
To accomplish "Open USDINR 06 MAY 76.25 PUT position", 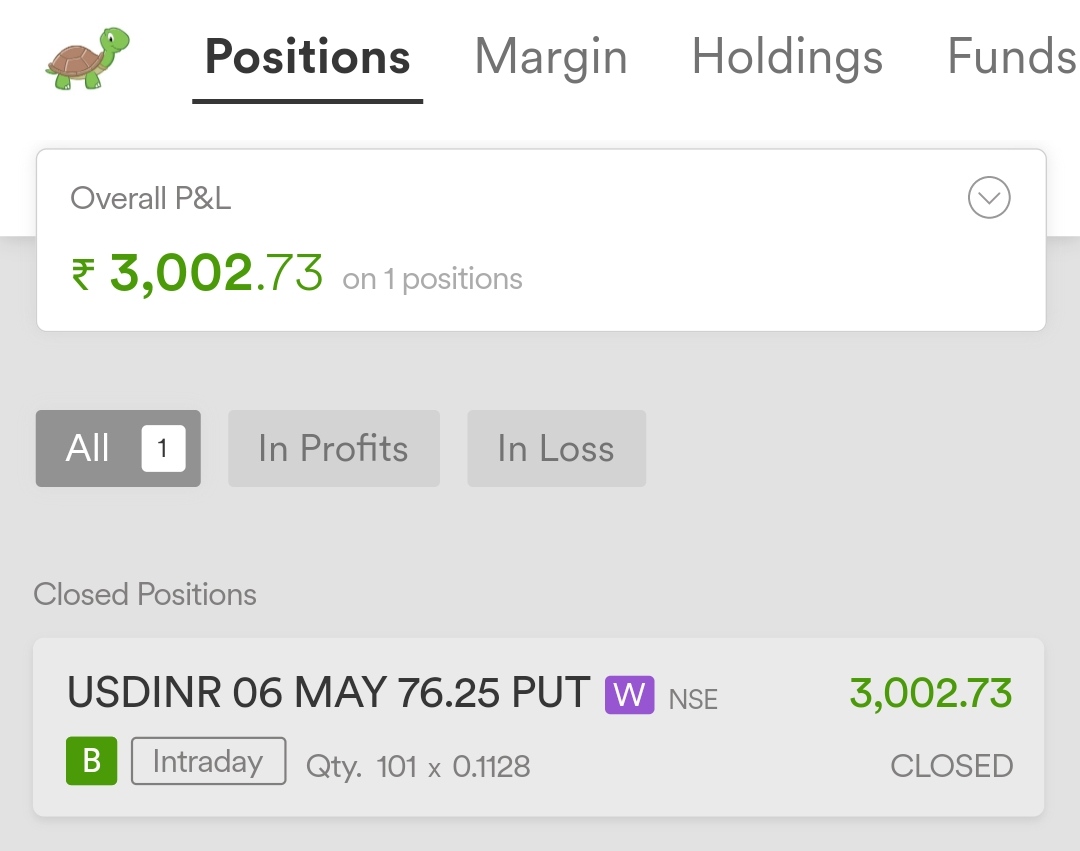I will pyautogui.click(x=539, y=727).
